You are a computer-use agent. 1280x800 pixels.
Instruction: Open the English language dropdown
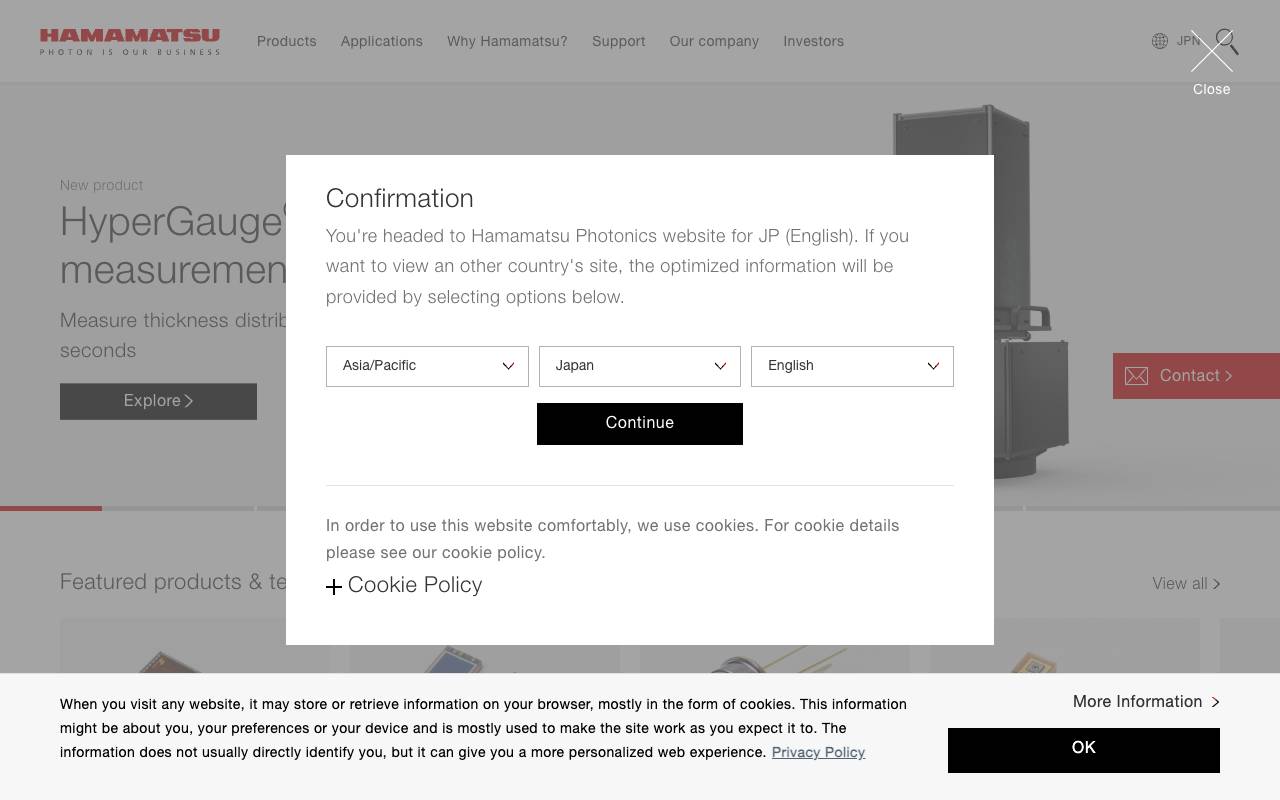point(852,366)
